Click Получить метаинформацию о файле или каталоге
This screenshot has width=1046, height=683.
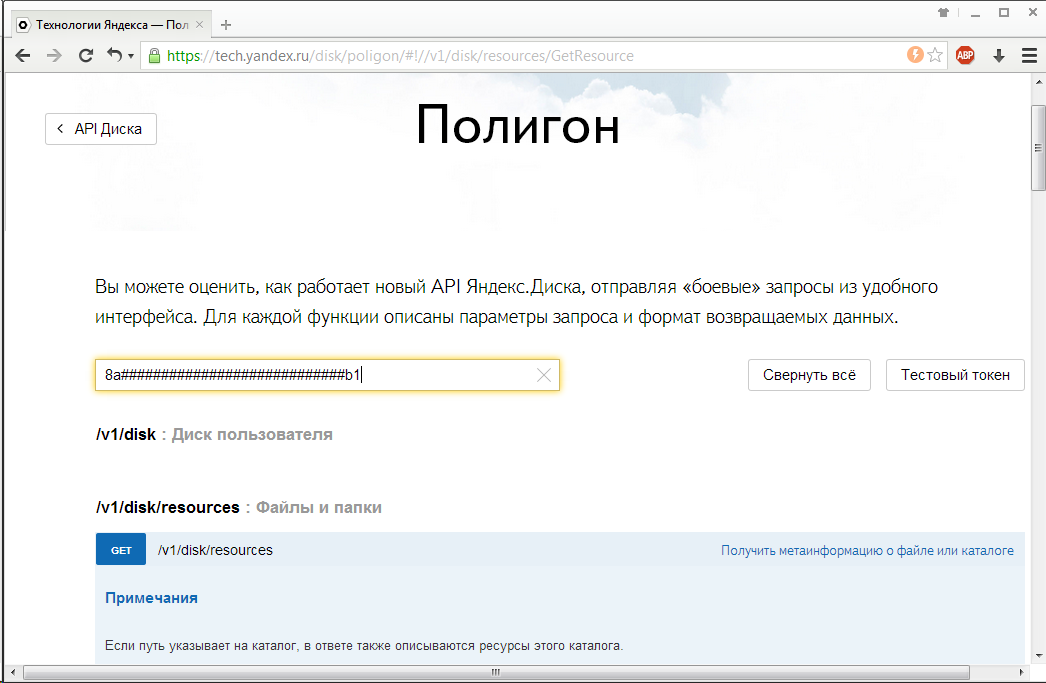coord(867,550)
